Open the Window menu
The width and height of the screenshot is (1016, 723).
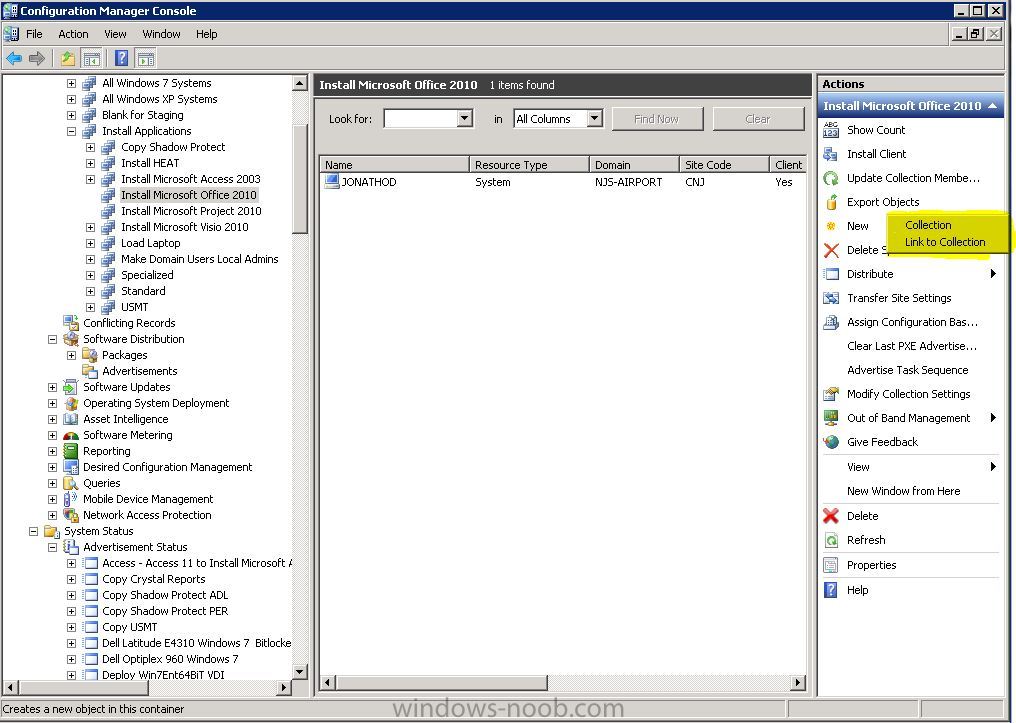pos(161,34)
